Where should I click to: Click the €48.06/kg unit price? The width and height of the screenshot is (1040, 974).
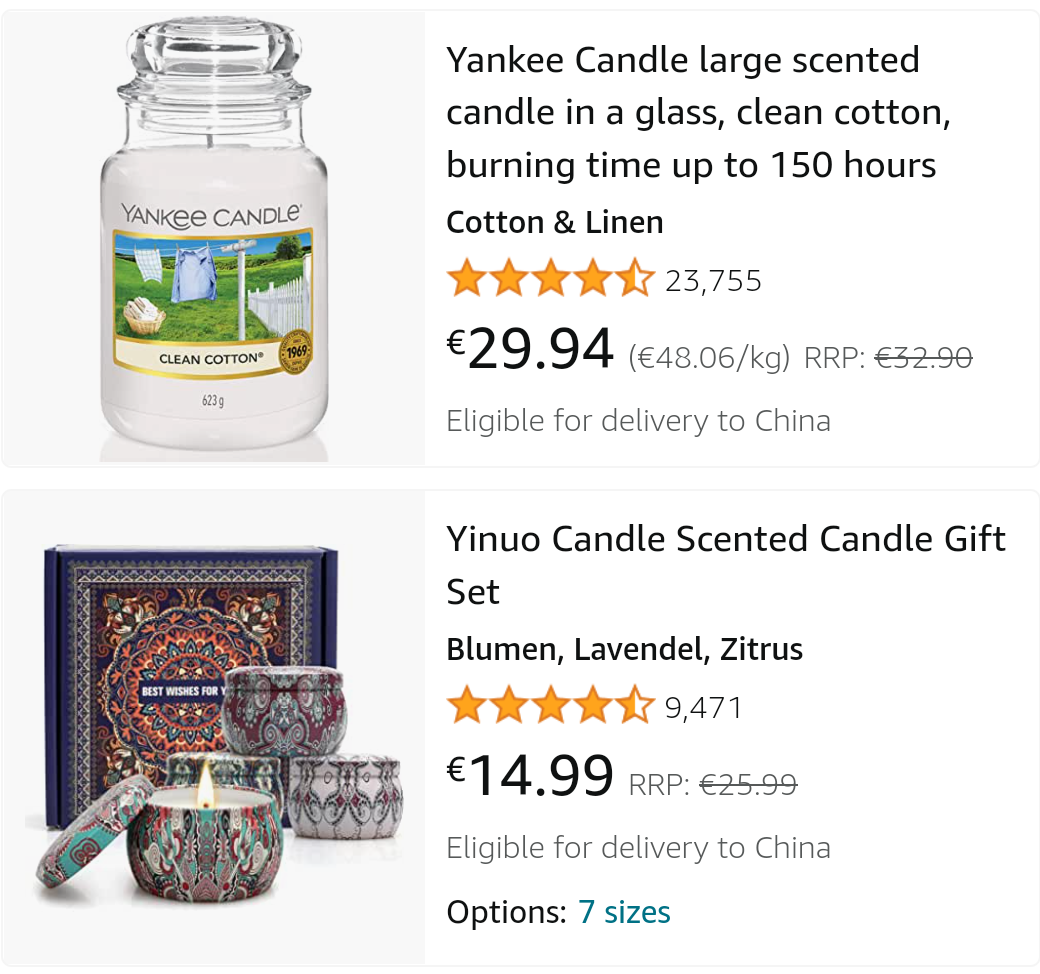click(x=709, y=358)
